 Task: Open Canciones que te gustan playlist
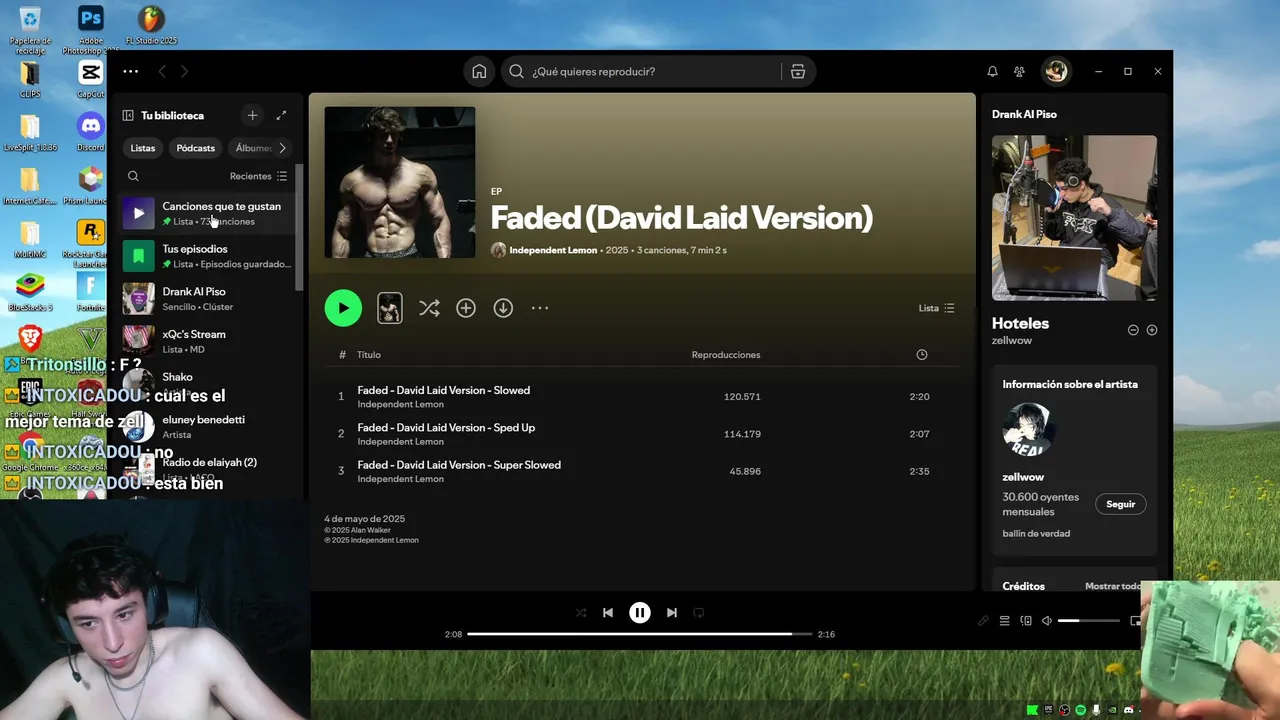point(208,213)
